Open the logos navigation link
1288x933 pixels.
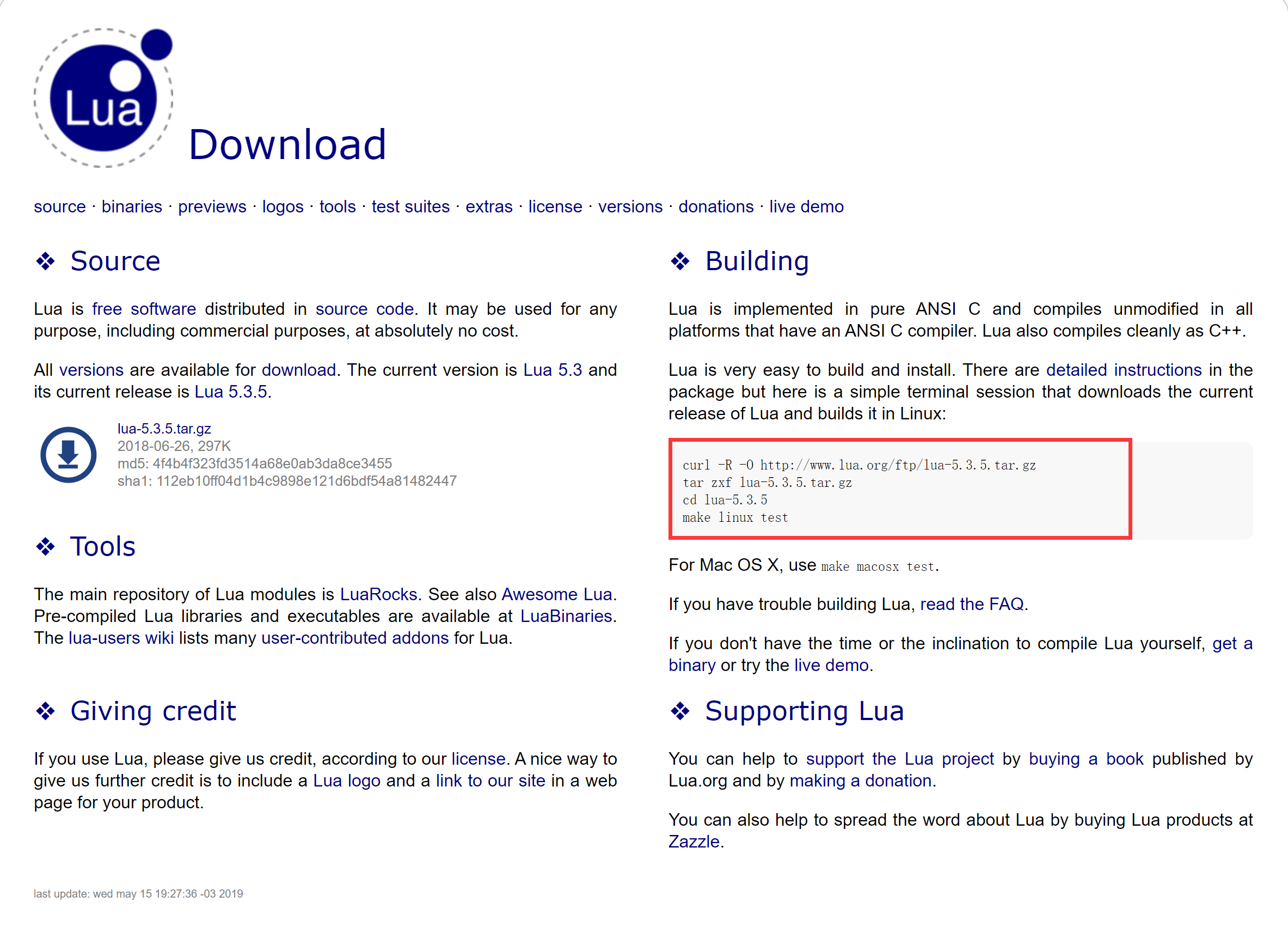tap(282, 206)
